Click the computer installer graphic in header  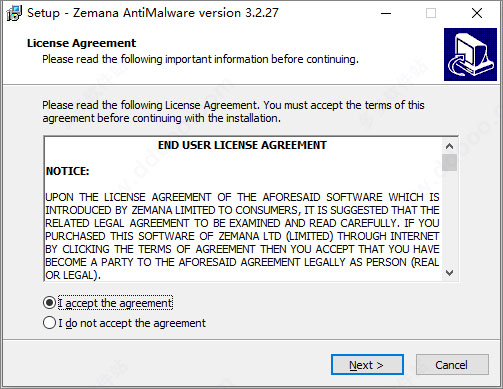pos(470,54)
